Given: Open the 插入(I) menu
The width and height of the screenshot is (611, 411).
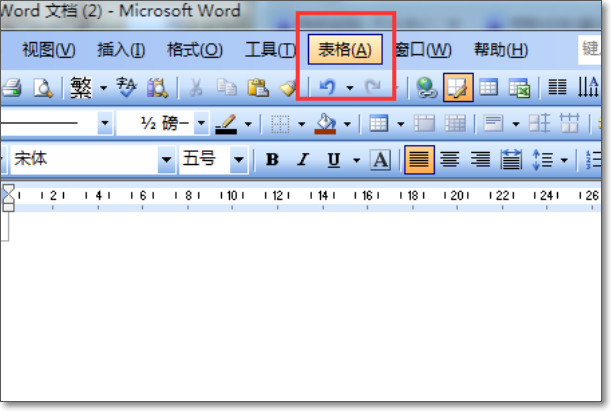Looking at the screenshot, I should 121,50.
